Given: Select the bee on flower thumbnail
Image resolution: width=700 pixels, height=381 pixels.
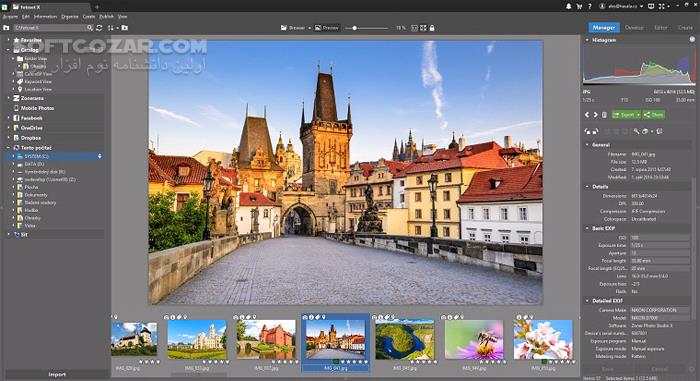Looking at the screenshot, I should [474, 339].
